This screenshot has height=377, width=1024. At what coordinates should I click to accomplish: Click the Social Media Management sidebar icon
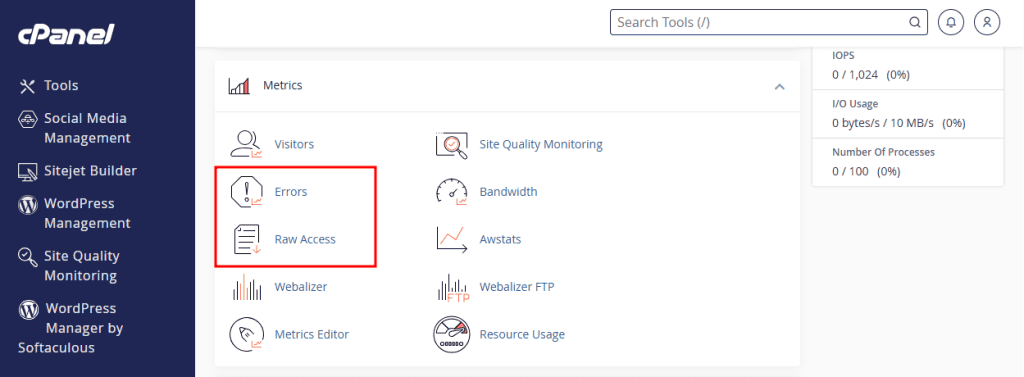[27, 119]
